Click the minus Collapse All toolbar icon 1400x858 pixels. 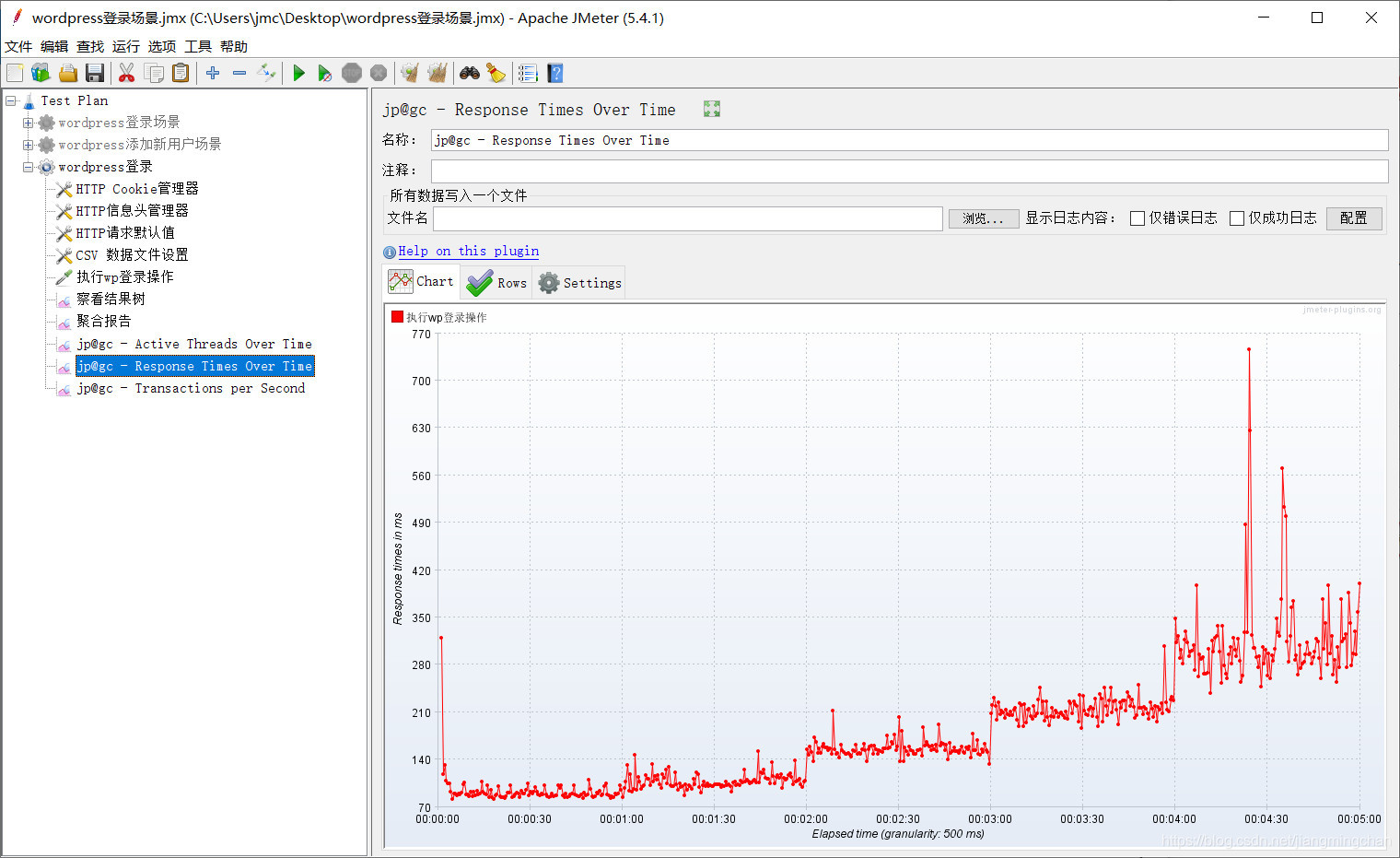(239, 73)
